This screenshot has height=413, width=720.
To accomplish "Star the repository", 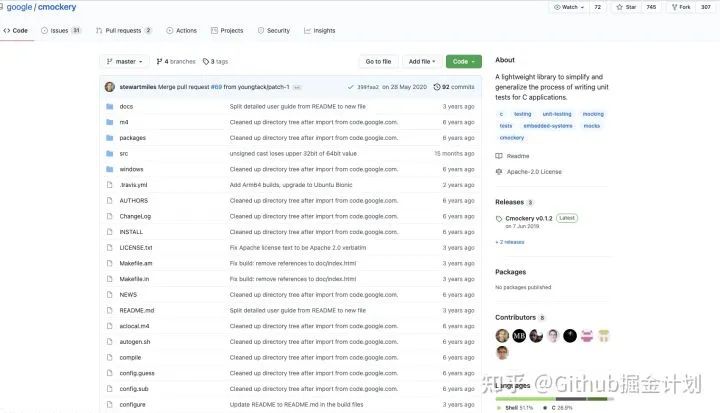I will pos(626,7).
